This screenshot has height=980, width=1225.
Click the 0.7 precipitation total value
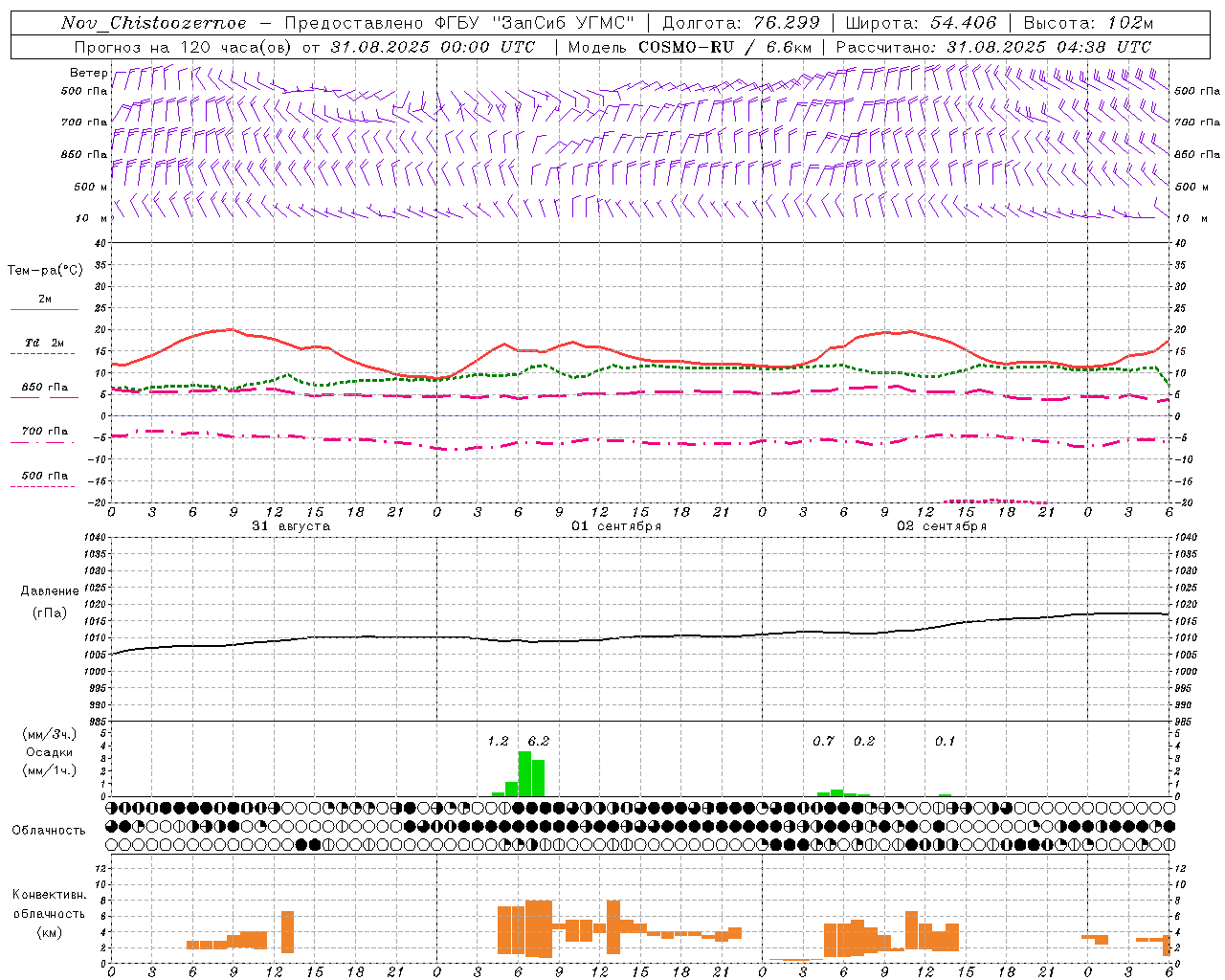pyautogui.click(x=823, y=742)
